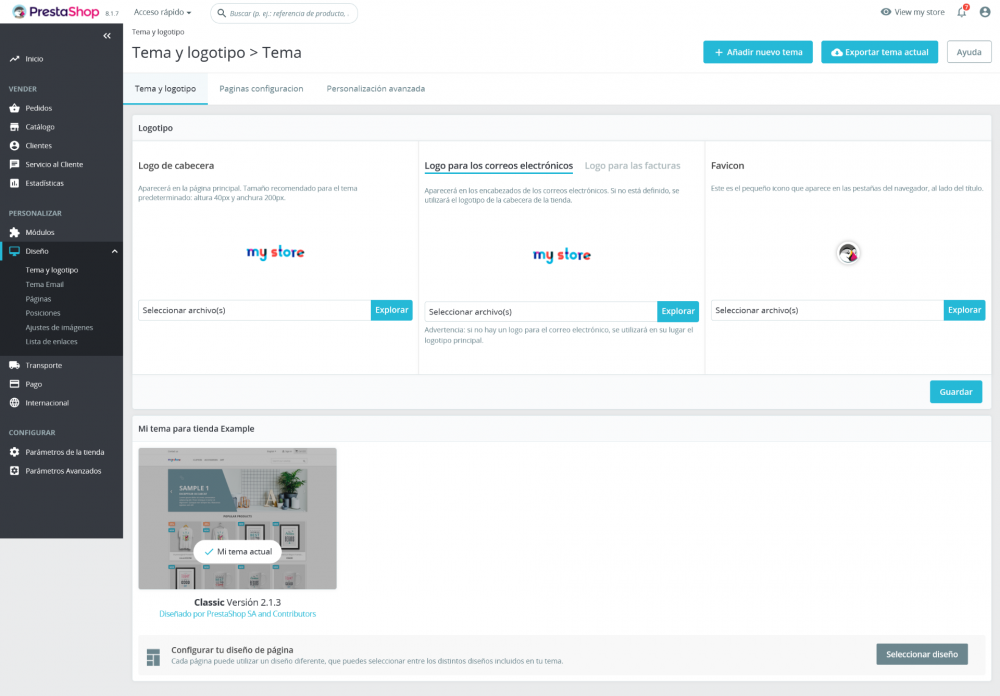Click the Añadir nuevo tema button
1000x696 pixels.
(x=757, y=51)
